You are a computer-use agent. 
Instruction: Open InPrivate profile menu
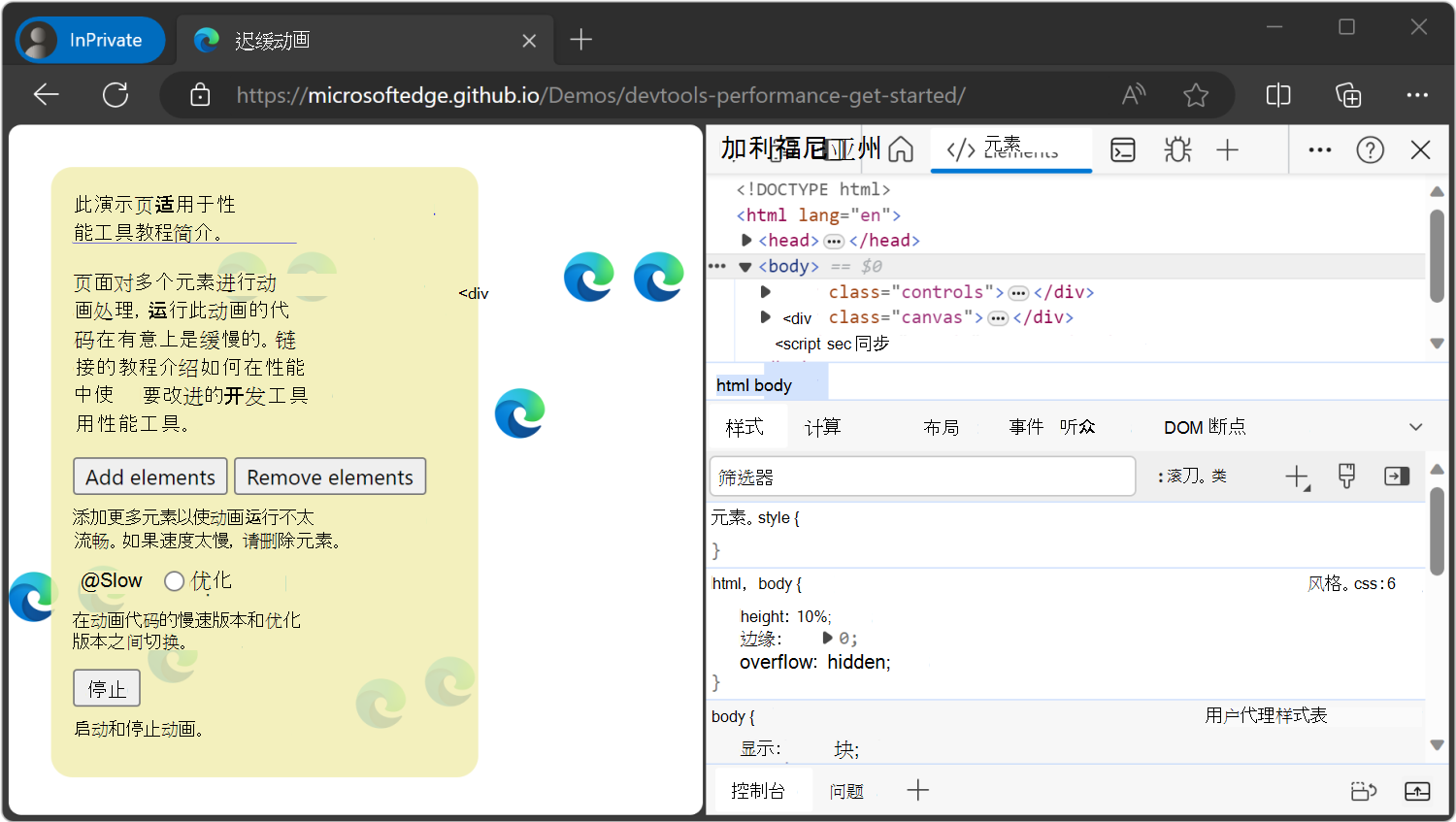click(x=90, y=40)
